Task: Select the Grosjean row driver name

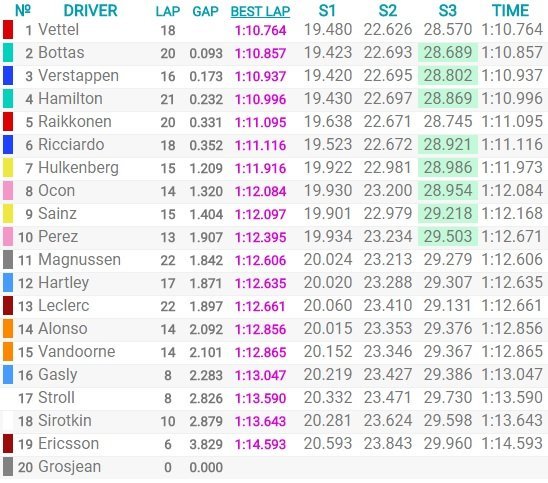Action: 70,467
